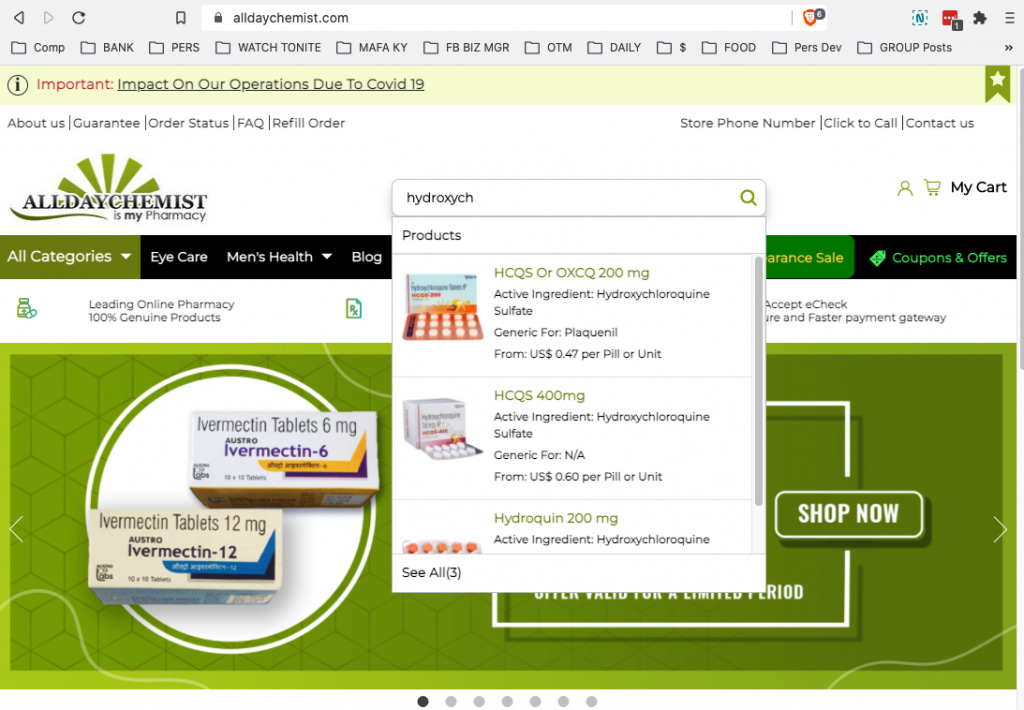The height and width of the screenshot is (710, 1024).
Task: Click the red extension icon with badge
Action: click(952, 19)
